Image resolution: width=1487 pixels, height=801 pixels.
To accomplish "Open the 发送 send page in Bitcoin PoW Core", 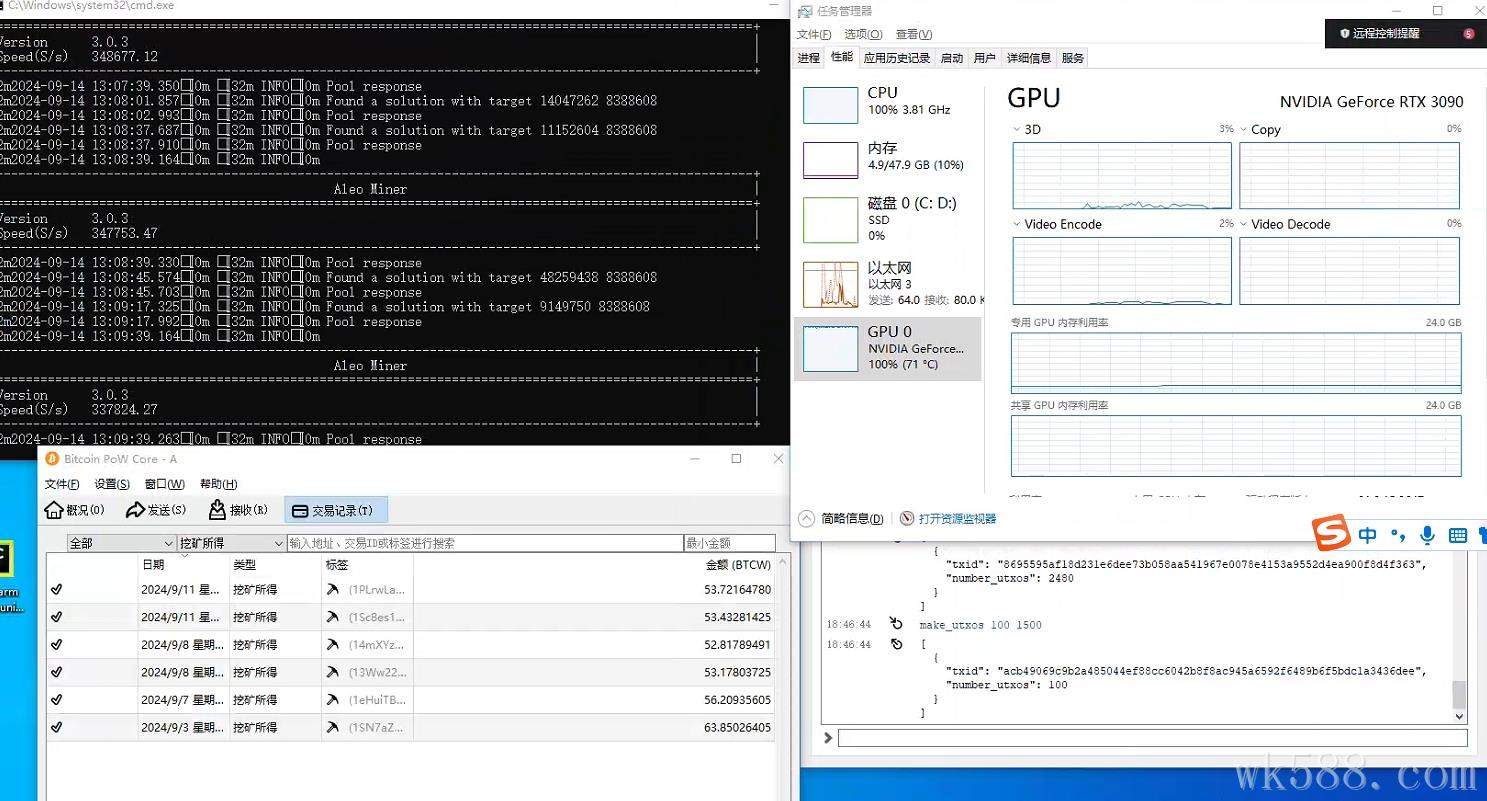I will point(156,510).
